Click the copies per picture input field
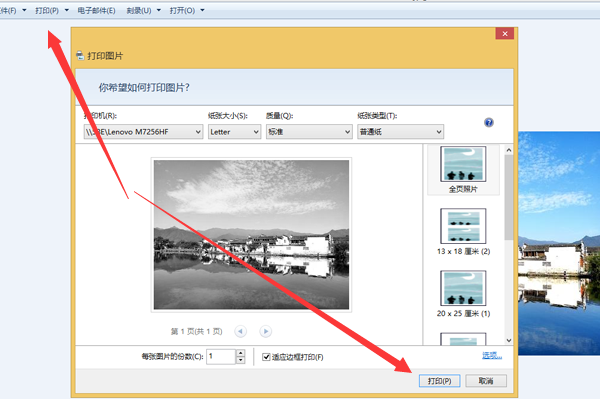This screenshot has width=600, height=399. (x=221, y=357)
